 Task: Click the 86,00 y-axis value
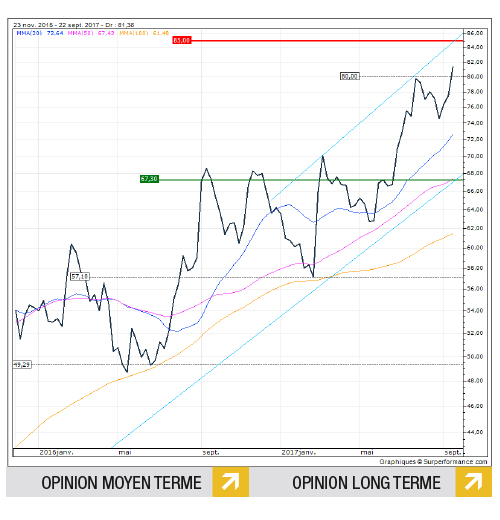point(475,33)
